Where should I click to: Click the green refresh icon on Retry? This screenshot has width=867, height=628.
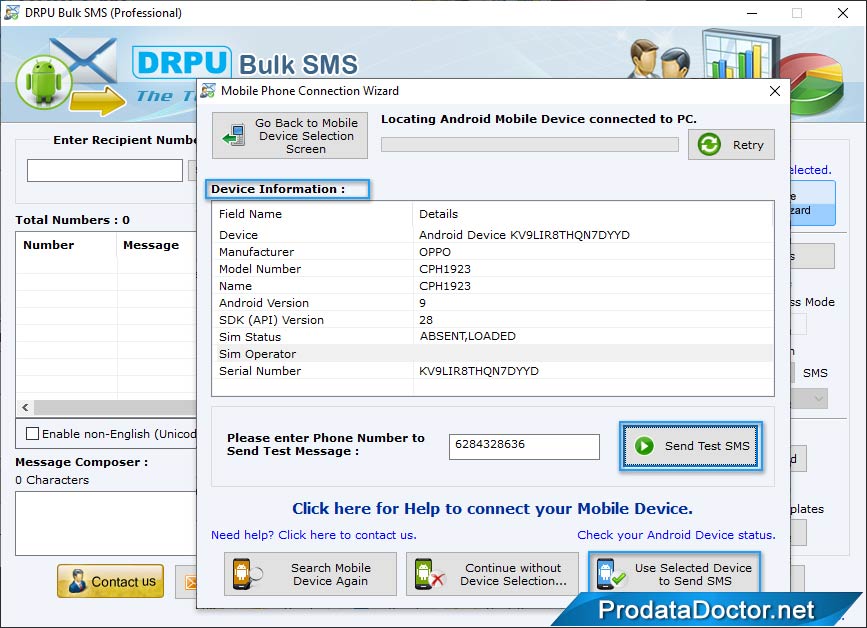[x=709, y=145]
